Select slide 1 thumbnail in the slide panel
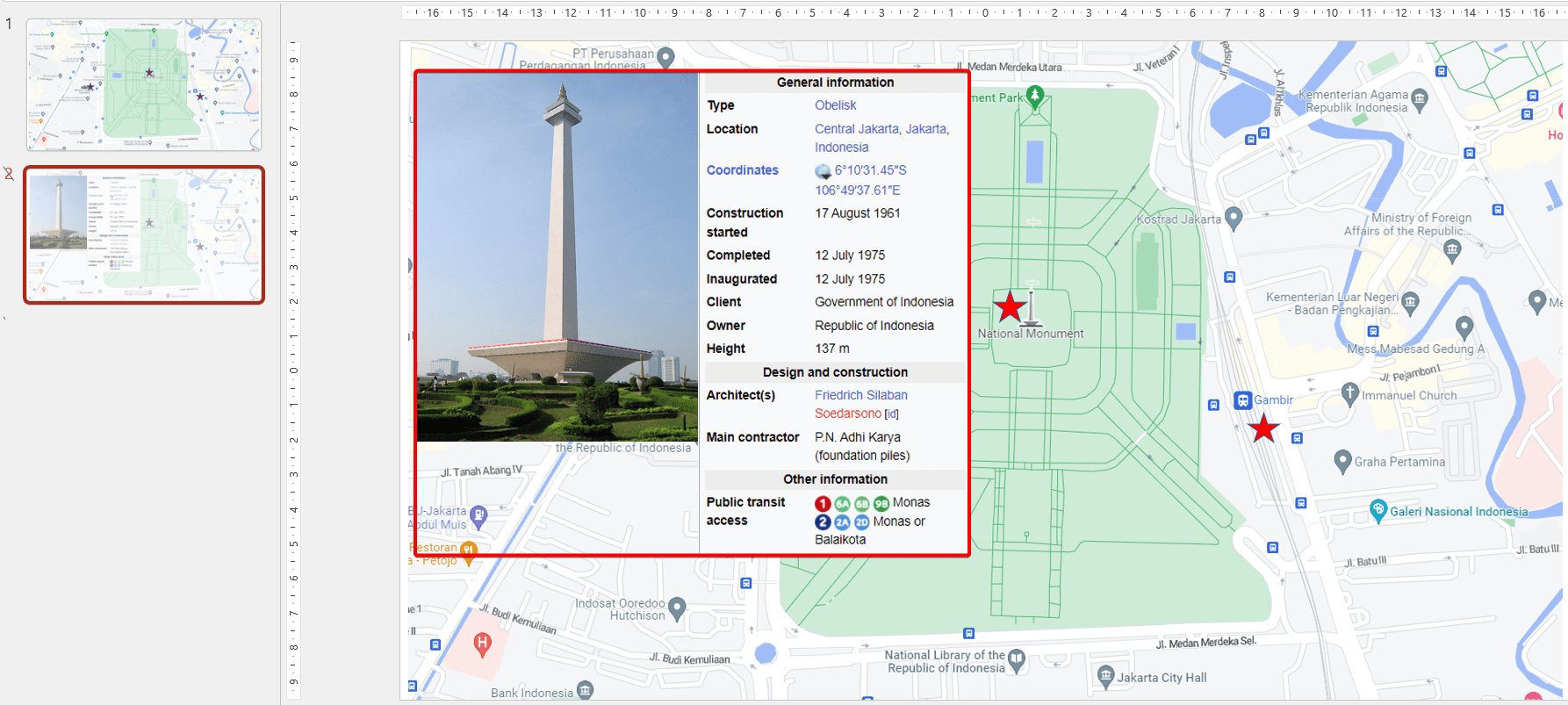 144,84
